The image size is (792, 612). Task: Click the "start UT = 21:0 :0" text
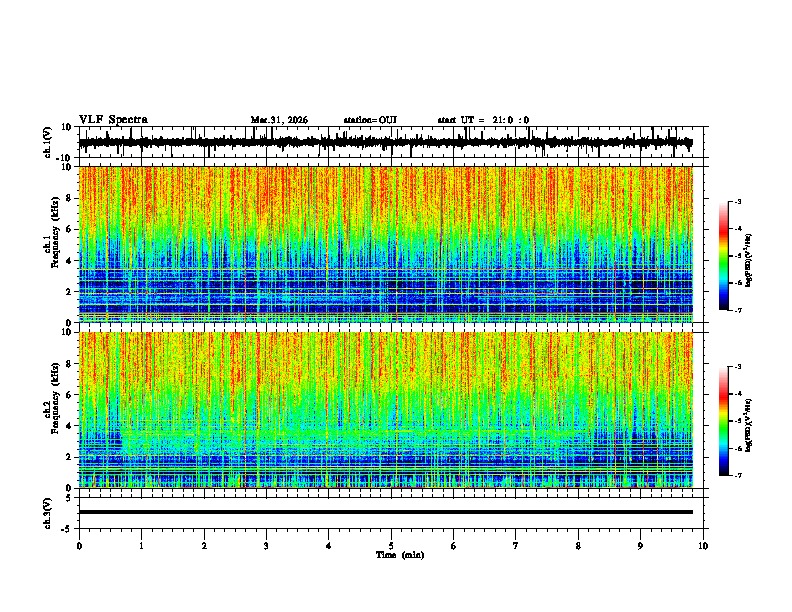(483, 120)
